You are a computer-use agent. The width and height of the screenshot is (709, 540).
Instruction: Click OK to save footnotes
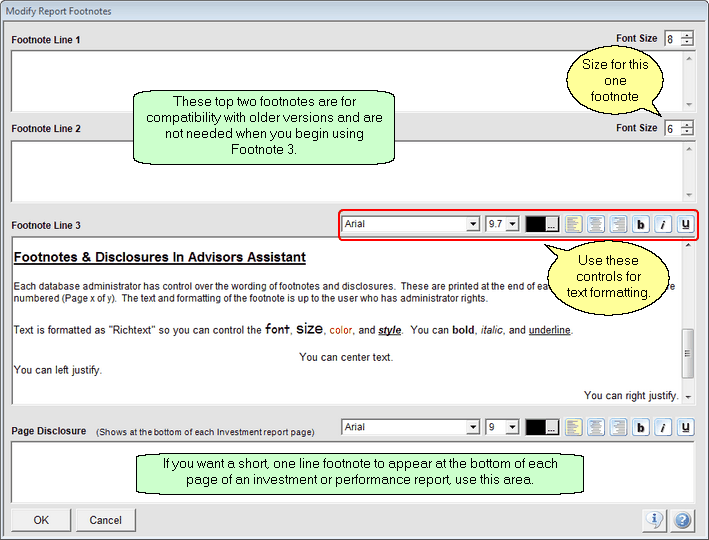[x=41, y=520]
